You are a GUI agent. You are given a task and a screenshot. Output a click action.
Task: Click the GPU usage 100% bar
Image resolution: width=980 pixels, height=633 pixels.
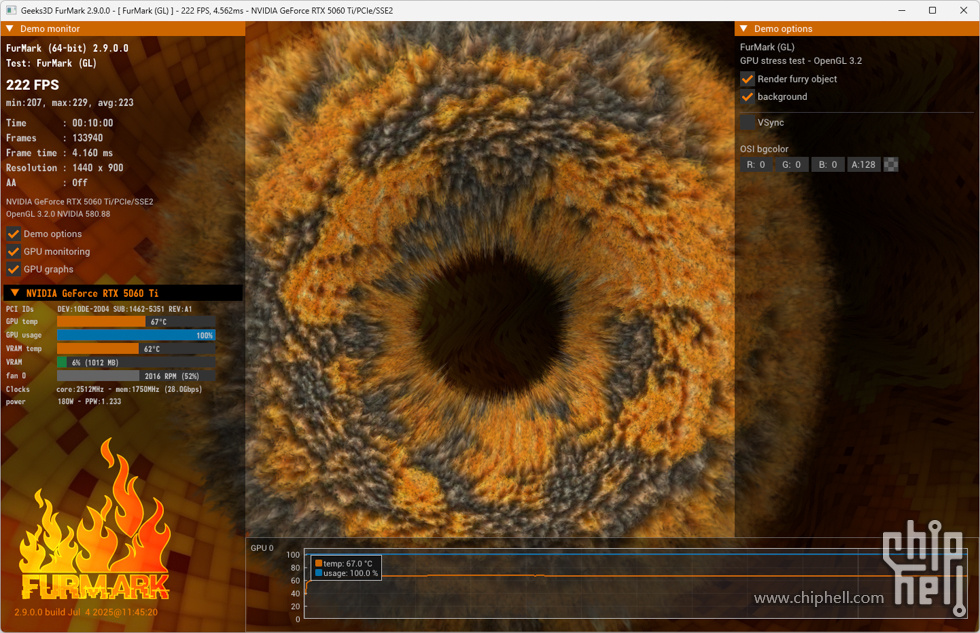pyautogui.click(x=136, y=336)
